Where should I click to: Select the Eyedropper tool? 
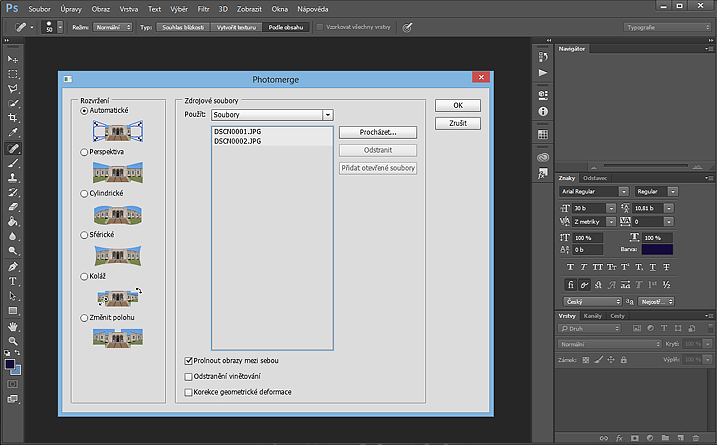pyautogui.click(x=13, y=133)
